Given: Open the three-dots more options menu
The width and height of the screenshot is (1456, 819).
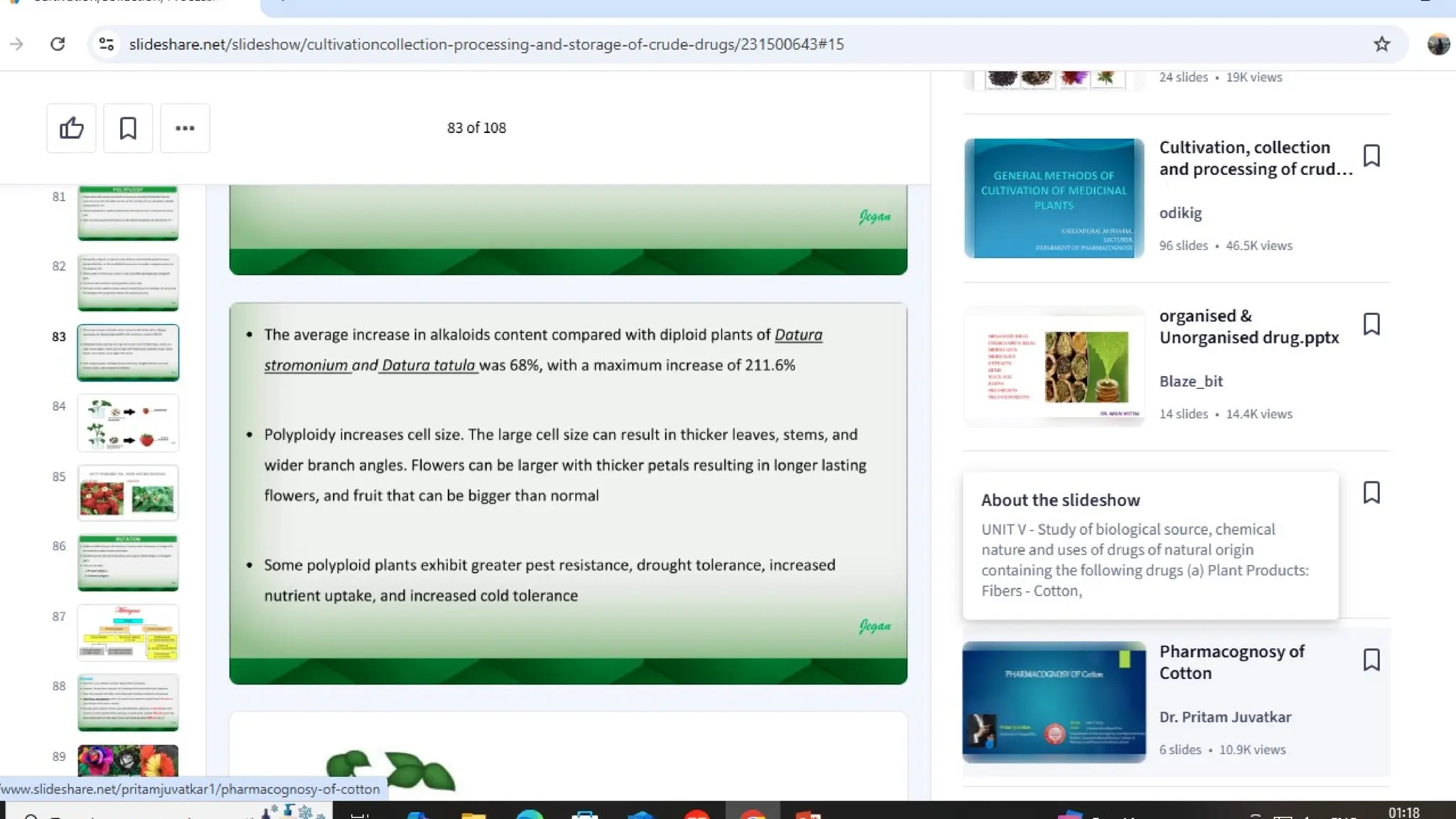Looking at the screenshot, I should coord(185,128).
